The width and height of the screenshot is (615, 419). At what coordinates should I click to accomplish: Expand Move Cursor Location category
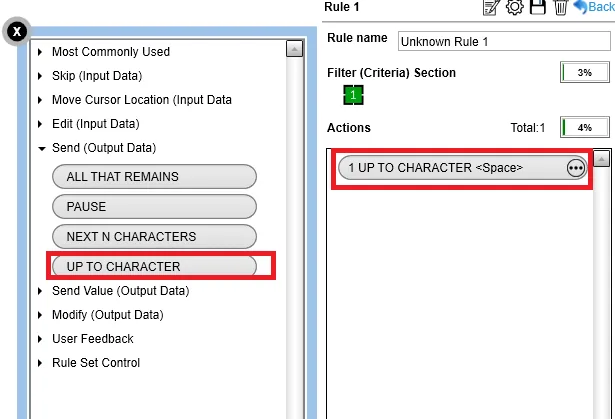click(135, 100)
